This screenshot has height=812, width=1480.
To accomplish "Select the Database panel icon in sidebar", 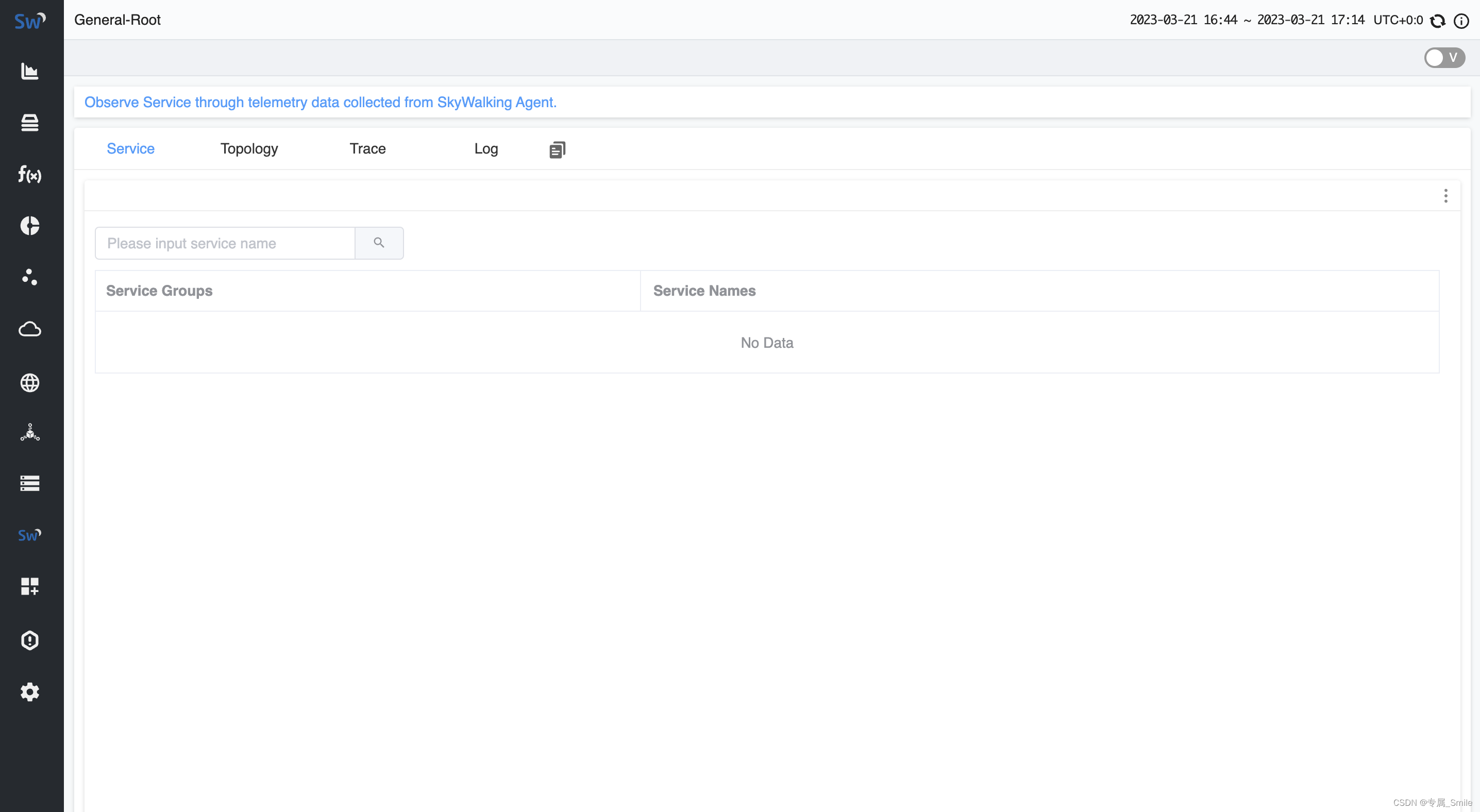I will [30, 123].
